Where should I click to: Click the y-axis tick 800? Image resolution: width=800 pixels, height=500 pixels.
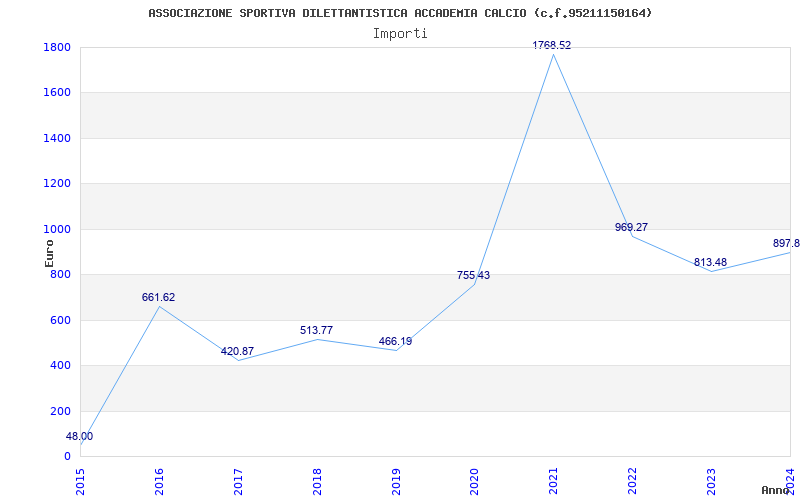(60, 274)
